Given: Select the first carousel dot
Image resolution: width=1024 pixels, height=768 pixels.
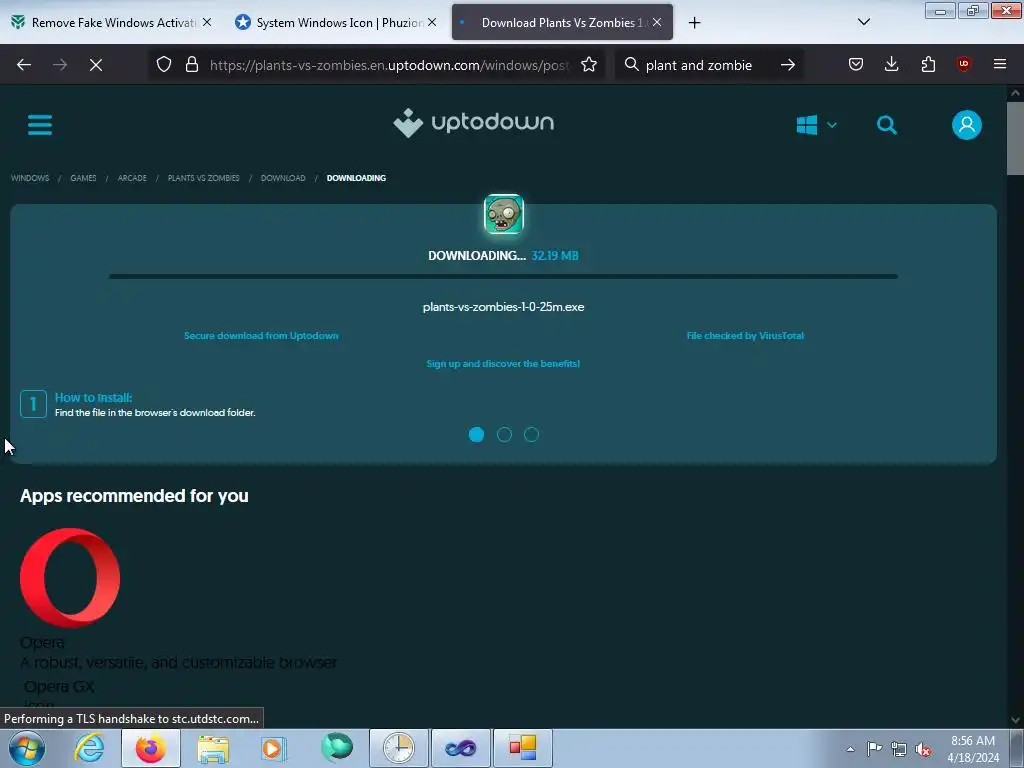Looking at the screenshot, I should (x=476, y=434).
